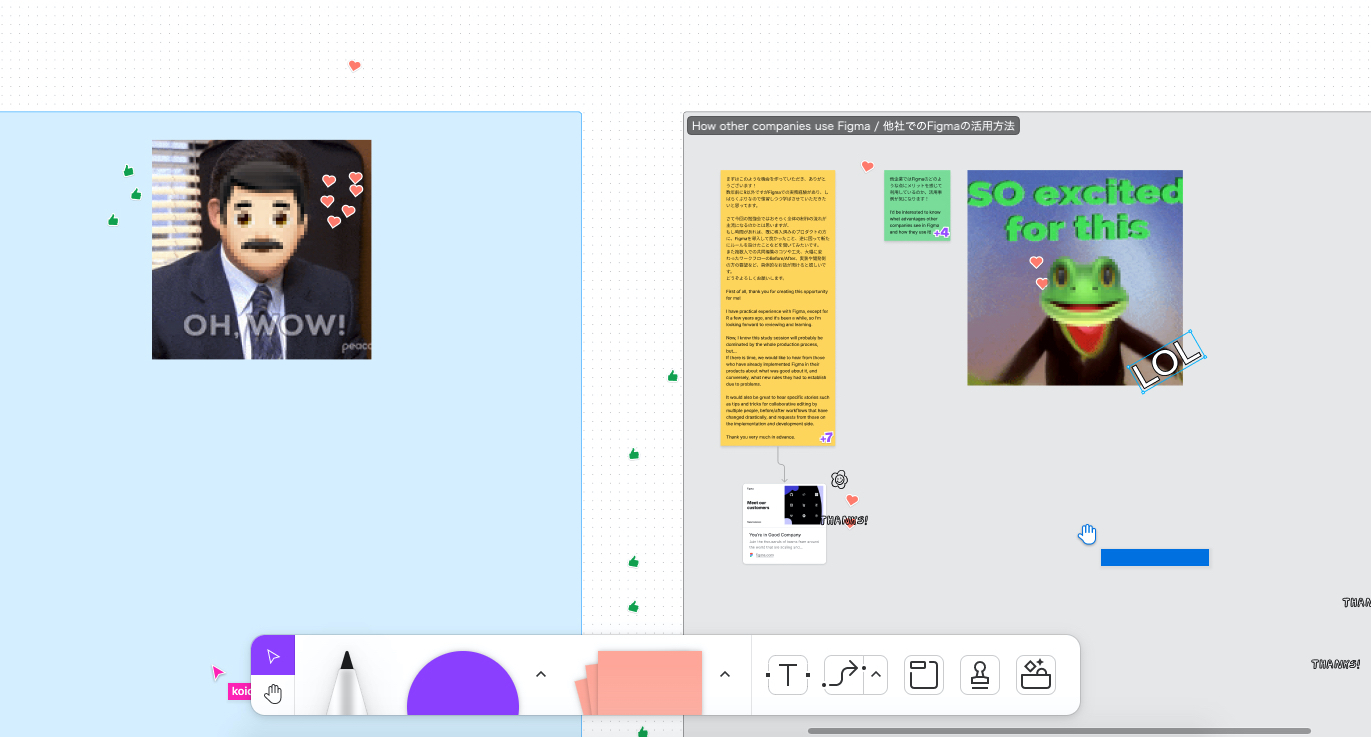Expand connector type options chevron
This screenshot has height=737, width=1371.
(x=876, y=675)
